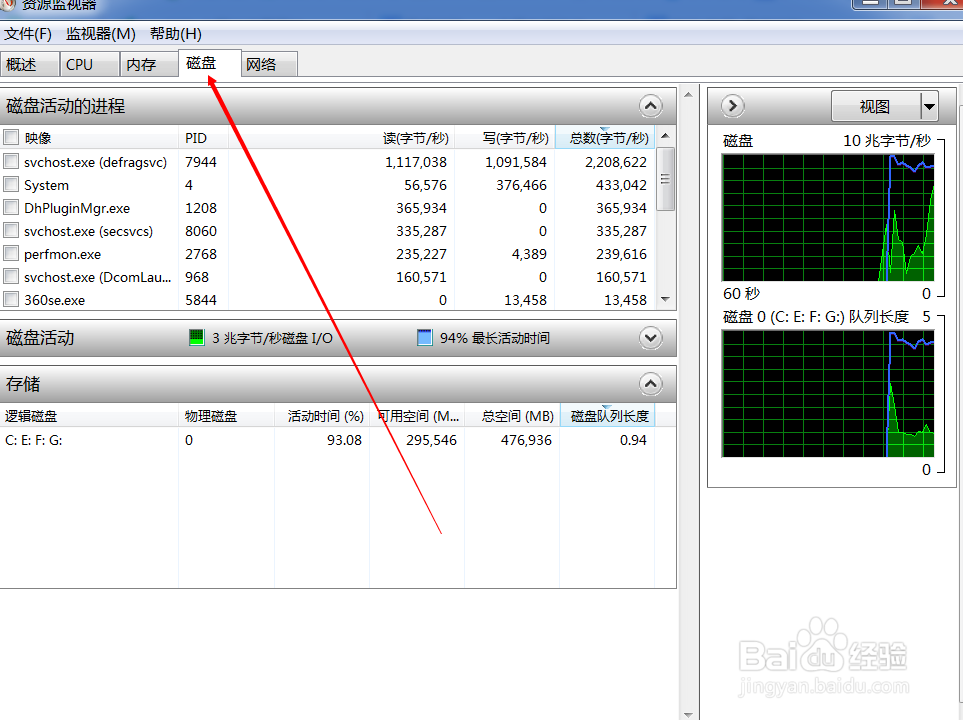Viewport: 963px width, 720px height.
Task: Check the 360se.exe checkbox
Action: (x=10, y=300)
